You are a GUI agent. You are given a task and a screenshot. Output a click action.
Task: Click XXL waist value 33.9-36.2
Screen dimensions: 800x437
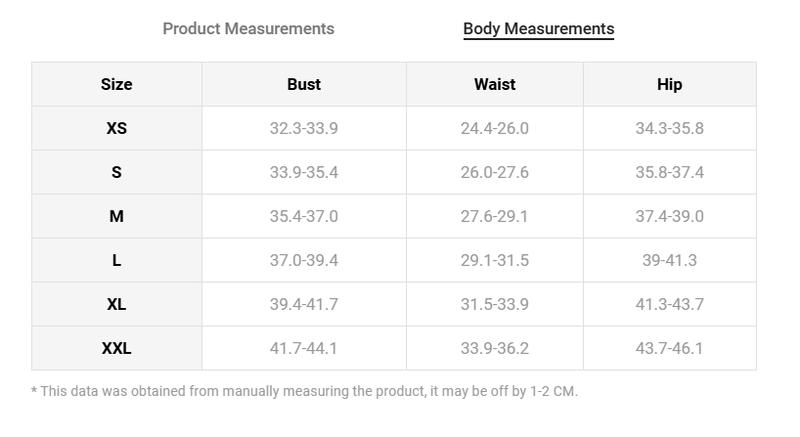[494, 348]
